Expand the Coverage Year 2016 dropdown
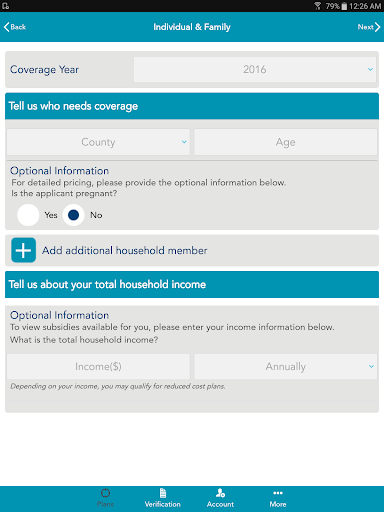384x512 pixels. tap(255, 69)
